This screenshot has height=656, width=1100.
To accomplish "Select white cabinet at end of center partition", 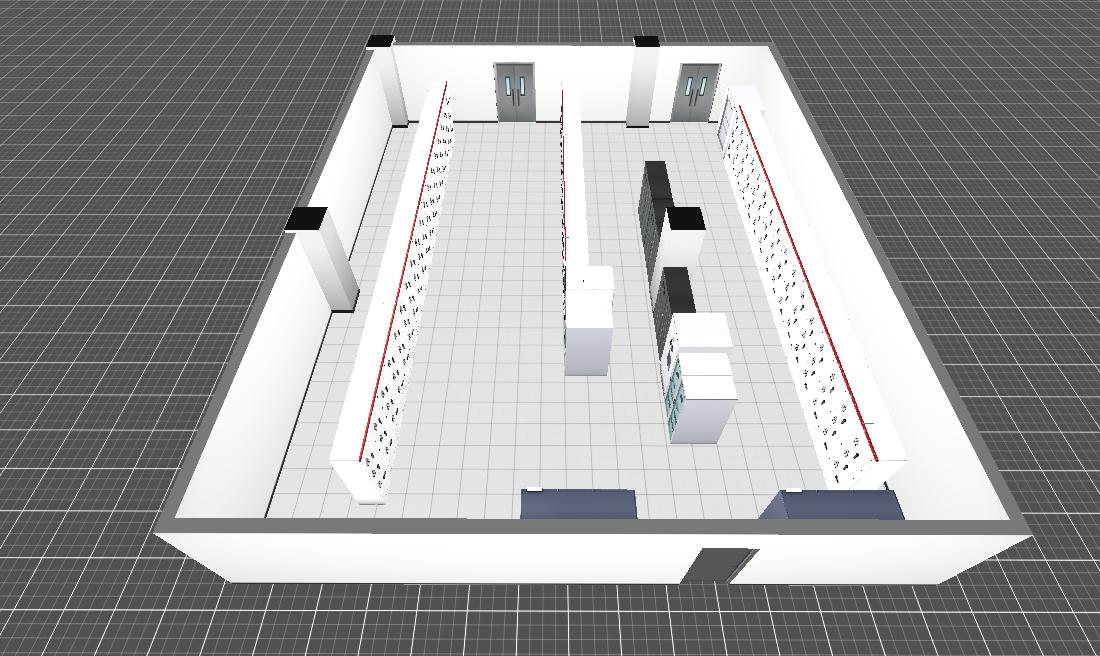I will click(588, 330).
